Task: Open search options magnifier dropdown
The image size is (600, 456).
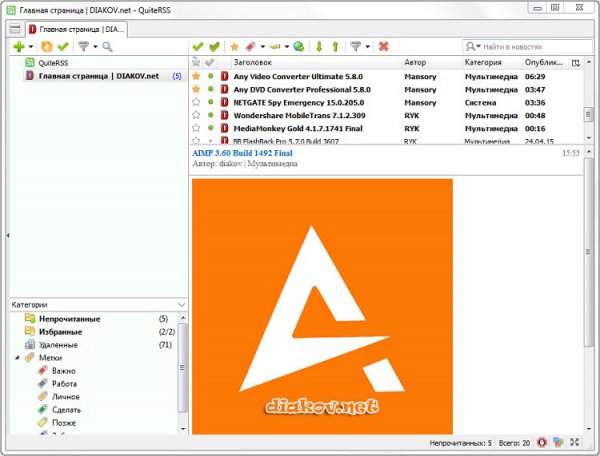Action: tap(473, 47)
